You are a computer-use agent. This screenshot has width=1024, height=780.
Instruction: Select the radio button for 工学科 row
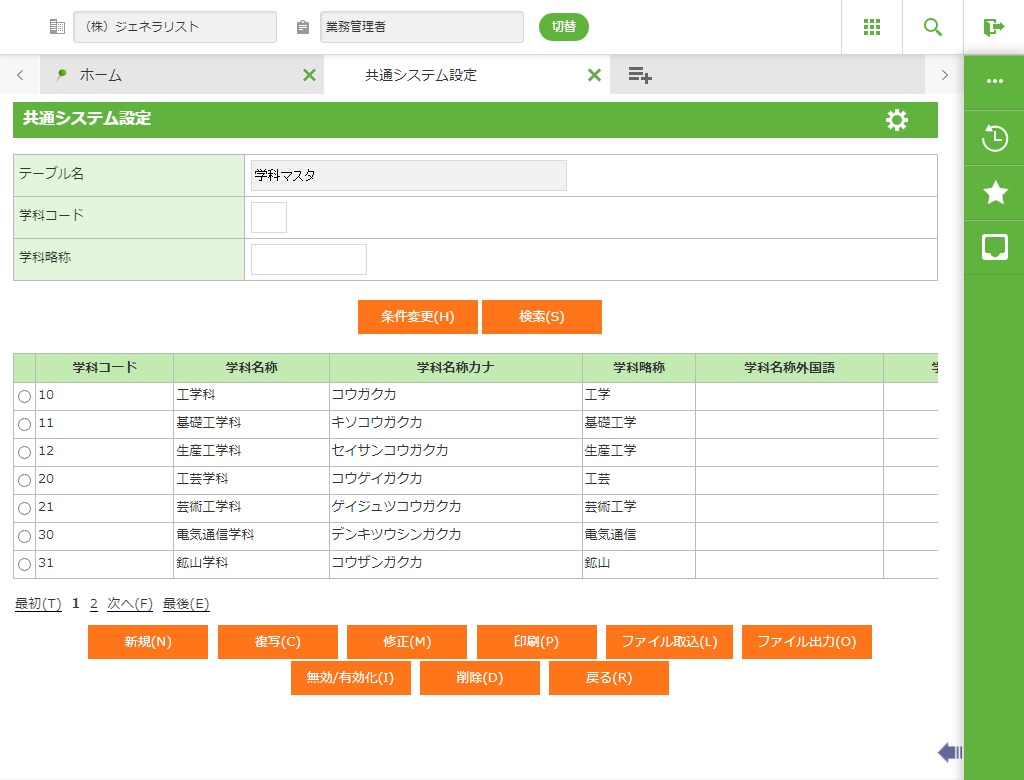click(24, 397)
